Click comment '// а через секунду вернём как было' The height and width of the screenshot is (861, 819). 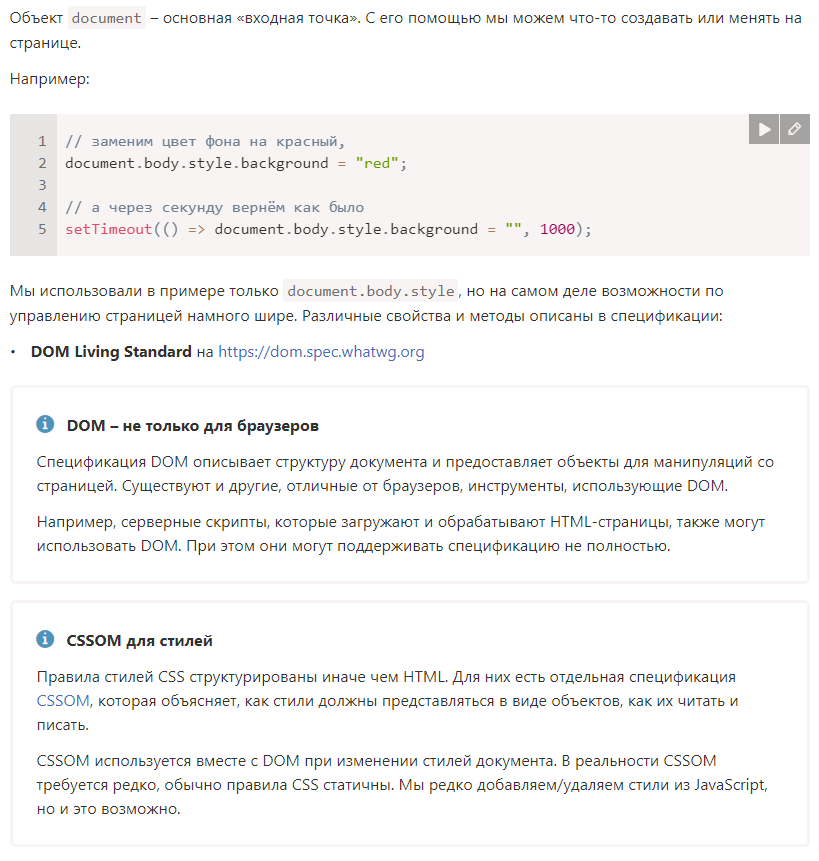pyautogui.click(x=215, y=208)
